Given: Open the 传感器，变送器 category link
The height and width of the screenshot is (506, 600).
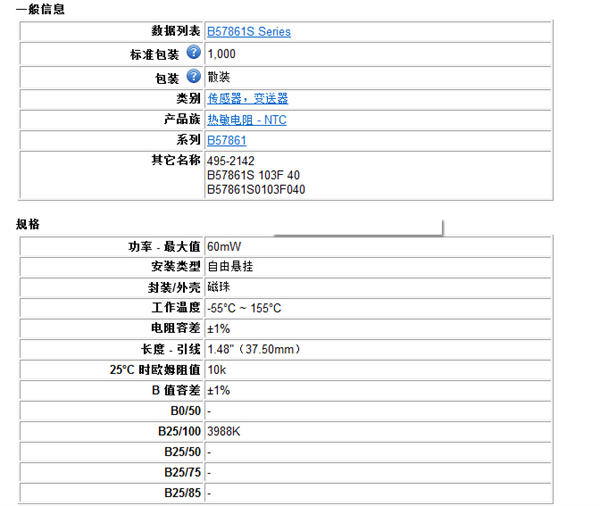Looking at the screenshot, I should pyautogui.click(x=247, y=98).
